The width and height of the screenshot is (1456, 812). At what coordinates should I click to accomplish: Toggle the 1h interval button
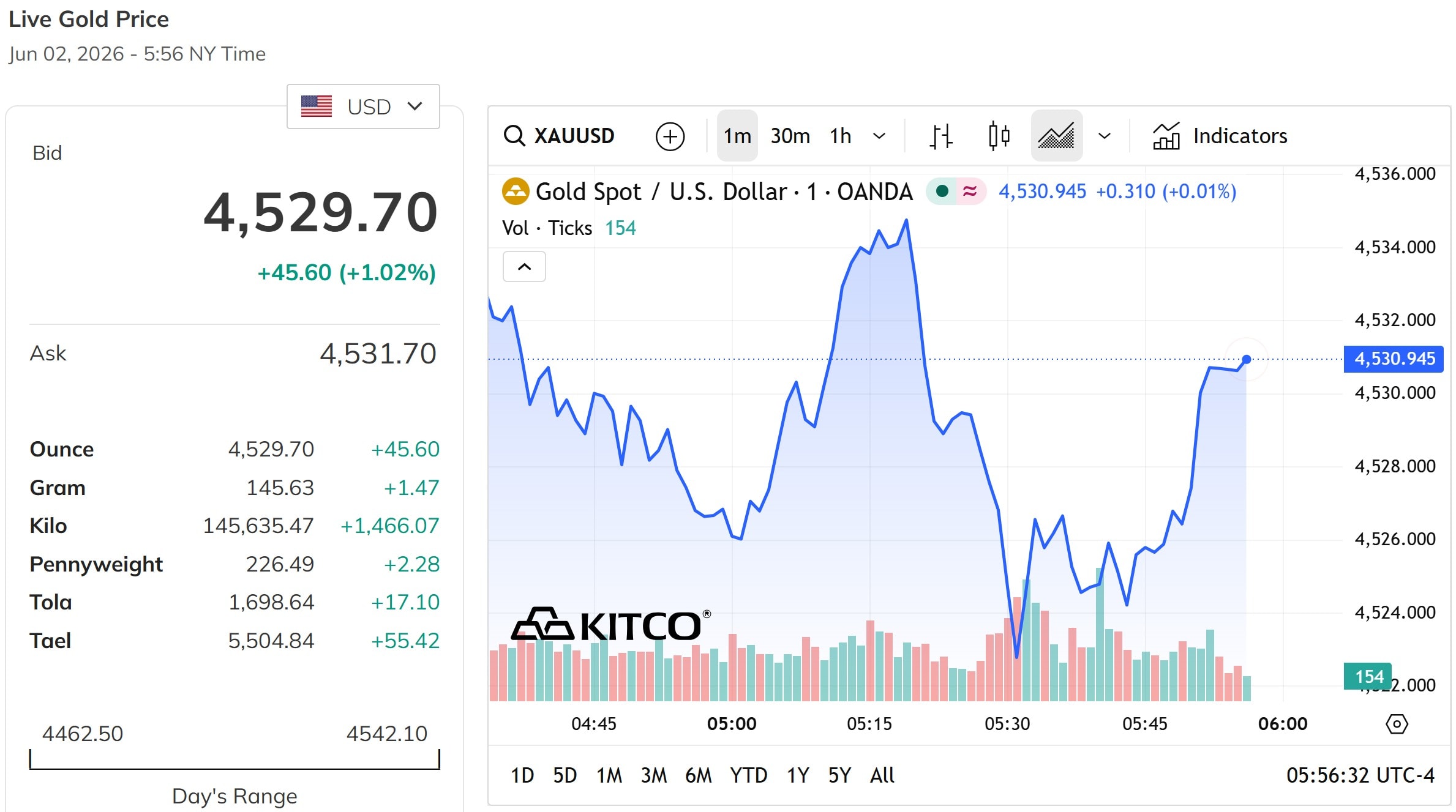pos(841,136)
